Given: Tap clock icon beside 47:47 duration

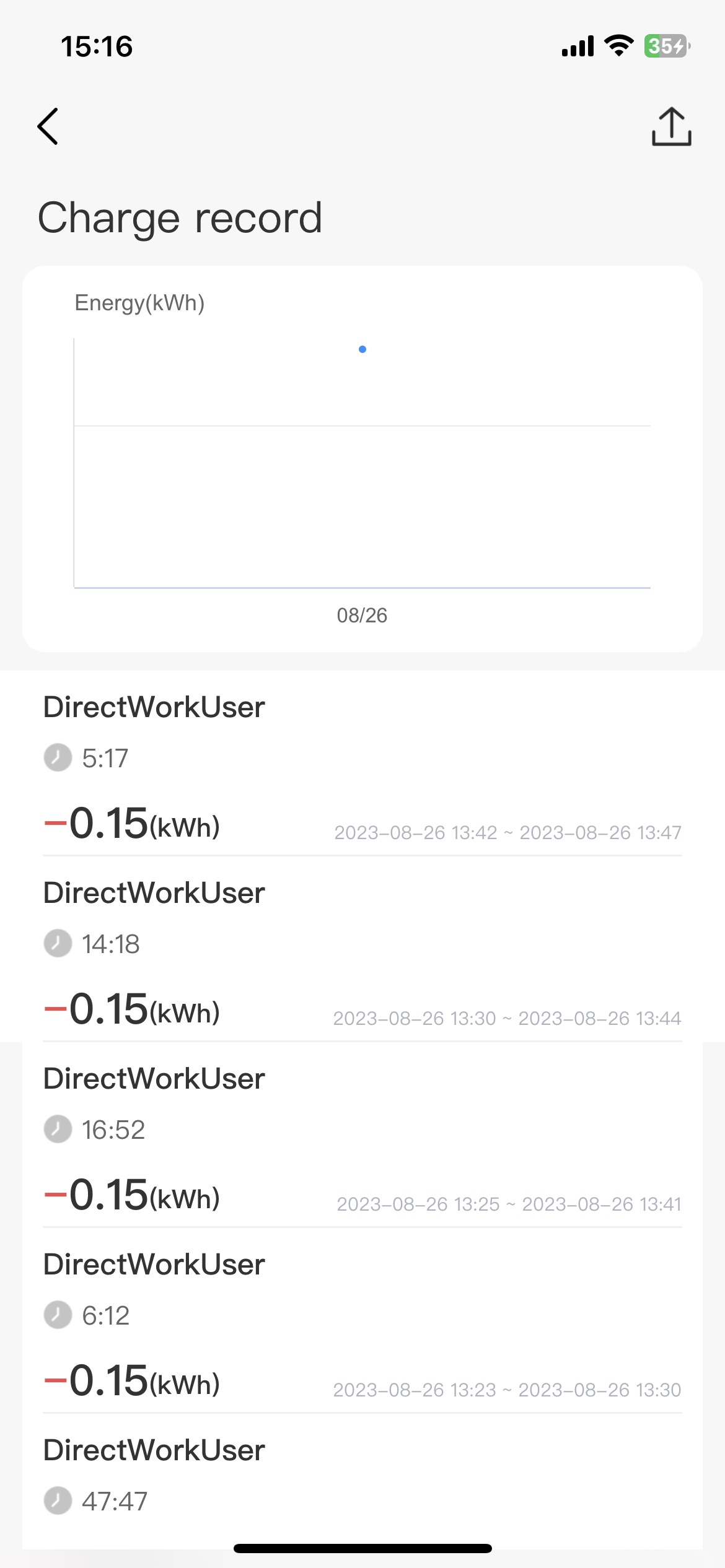Looking at the screenshot, I should pos(58,1500).
